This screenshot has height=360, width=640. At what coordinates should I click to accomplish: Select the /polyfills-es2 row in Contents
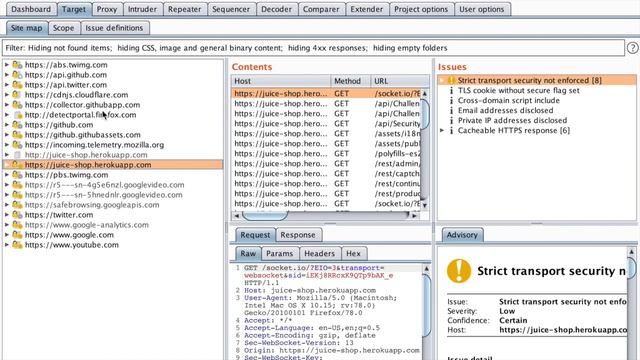327,153
